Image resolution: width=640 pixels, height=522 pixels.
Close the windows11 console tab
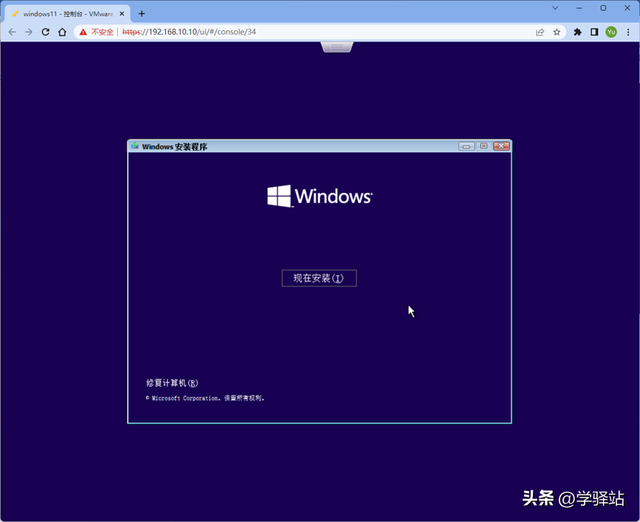coord(122,13)
